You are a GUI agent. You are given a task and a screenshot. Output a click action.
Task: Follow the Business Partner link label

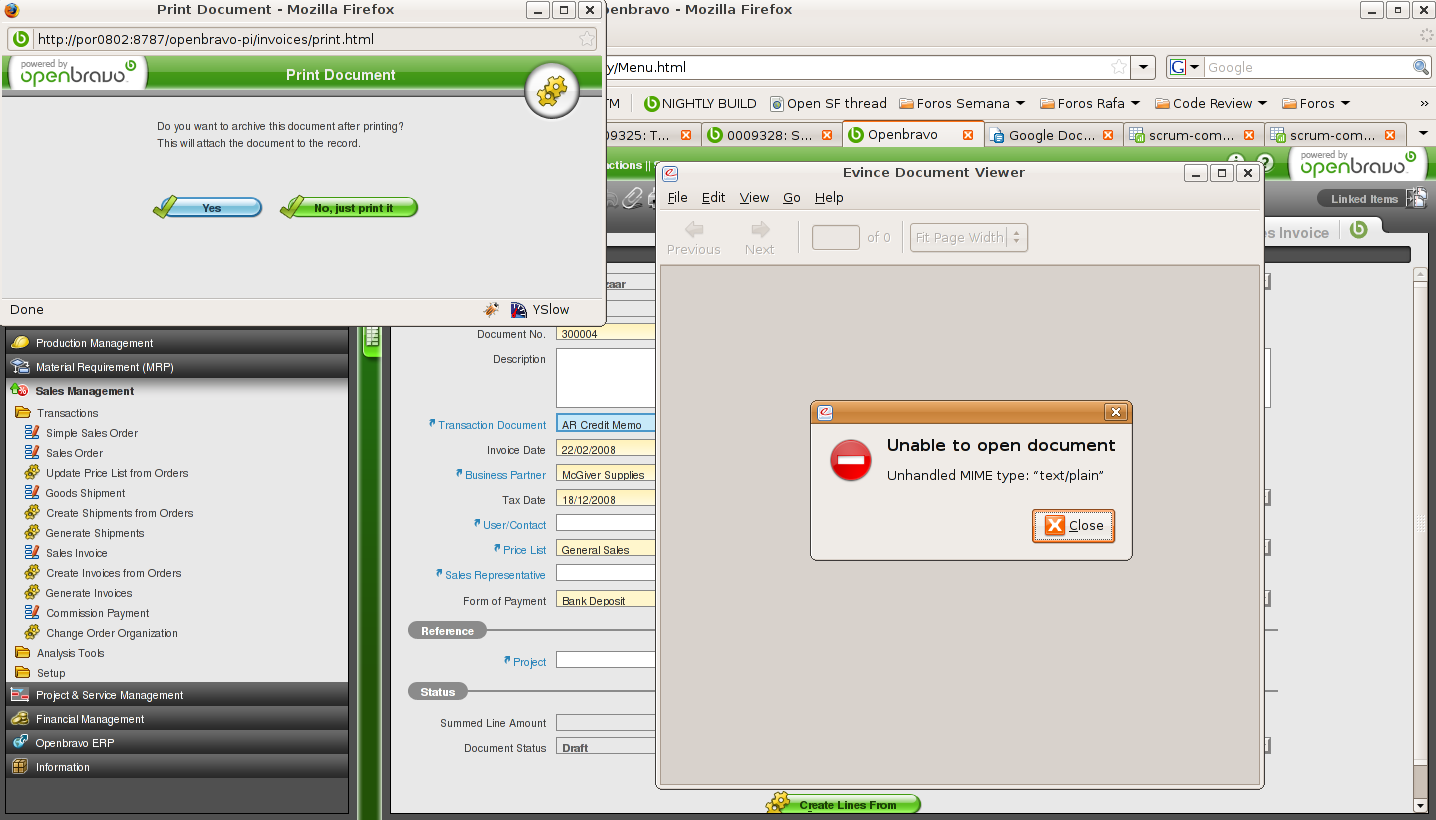click(x=505, y=475)
